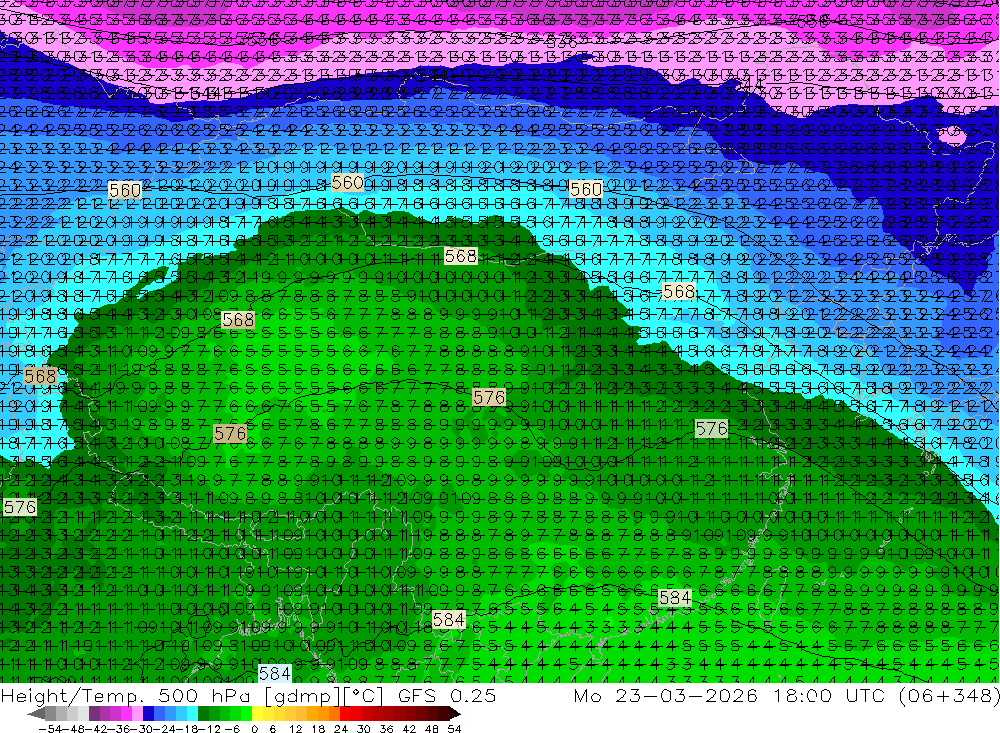Click the gray left arrow end of color scale
Viewport: 1000px width, 733px height.
pos(36,714)
